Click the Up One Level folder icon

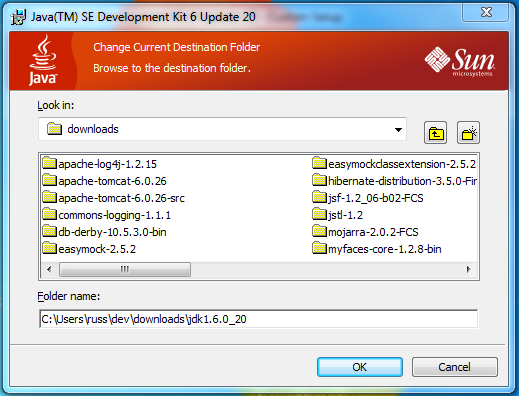435,133
